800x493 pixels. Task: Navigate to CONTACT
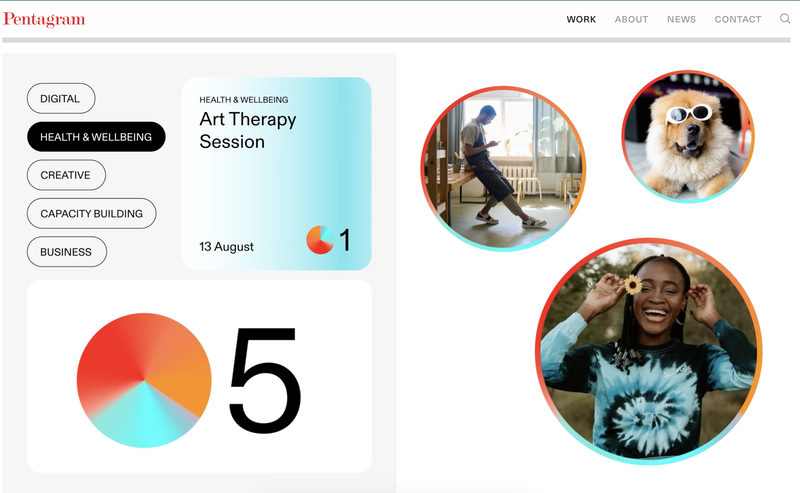[738, 19]
